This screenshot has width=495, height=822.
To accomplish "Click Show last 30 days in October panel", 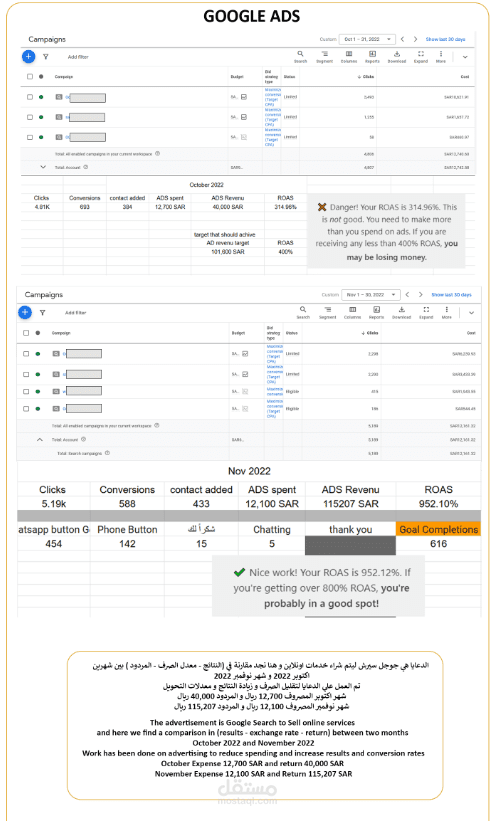I will pyautogui.click(x=445, y=39).
